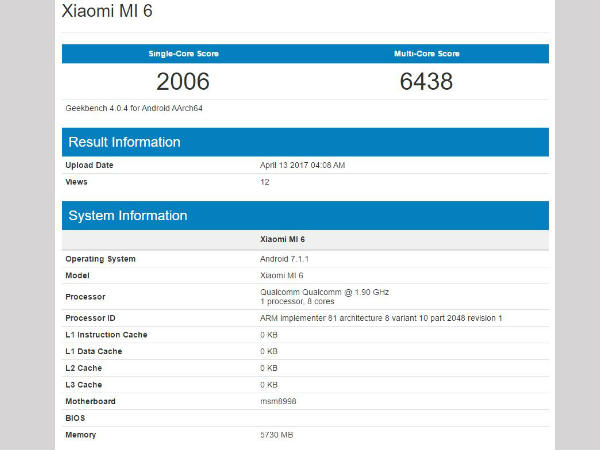600x450 pixels.
Task: Click the Xiaomi MI 6 page title
Action: pos(107,11)
